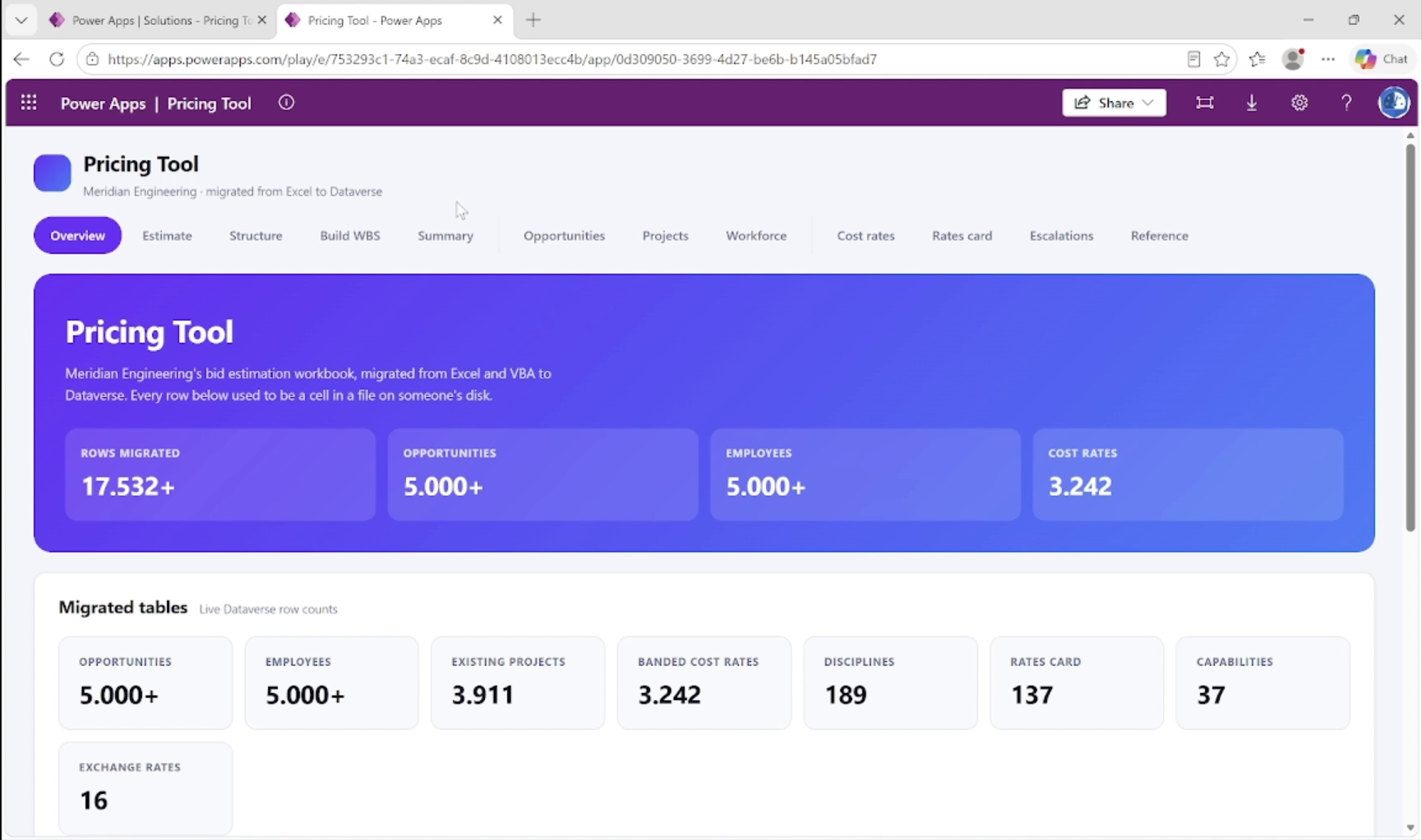Click the fit-to-screen icon in header
1422x840 pixels.
[x=1204, y=103]
